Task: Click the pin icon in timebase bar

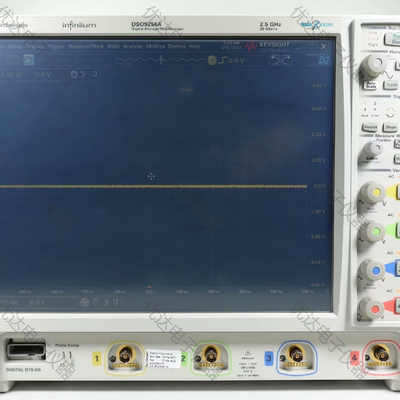Action: 115,302
